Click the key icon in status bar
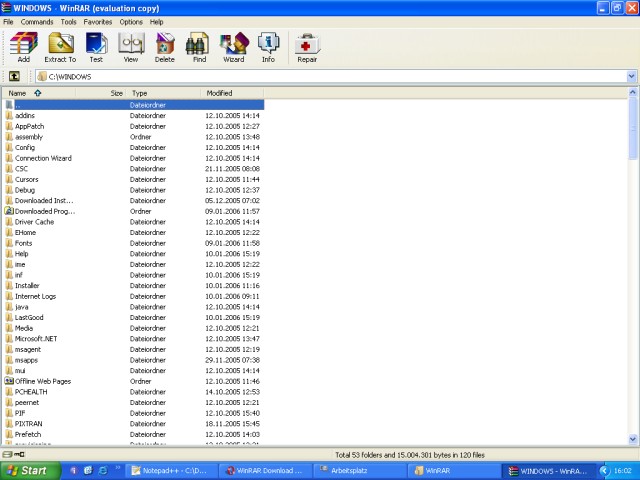This screenshot has width=640, height=480. coord(20,454)
